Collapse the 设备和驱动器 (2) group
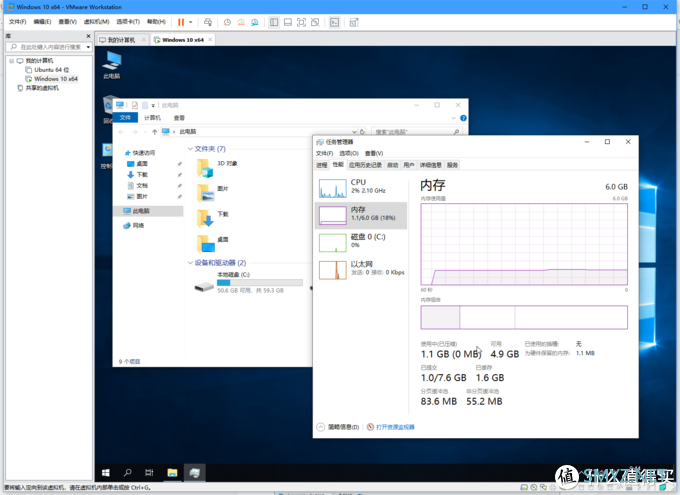Viewport: 680px width, 495px height. coord(190,263)
